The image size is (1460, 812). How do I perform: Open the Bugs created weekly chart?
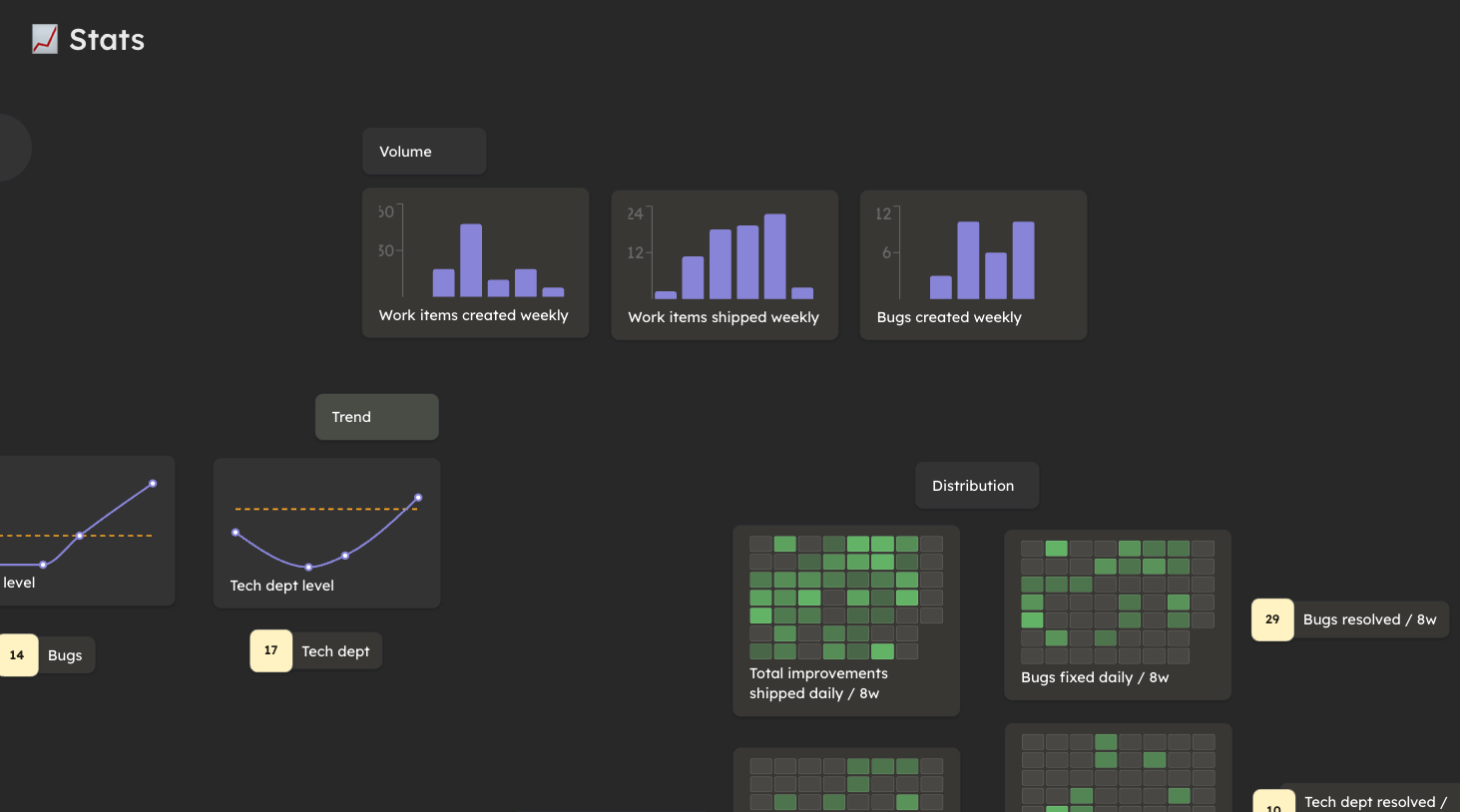click(973, 265)
